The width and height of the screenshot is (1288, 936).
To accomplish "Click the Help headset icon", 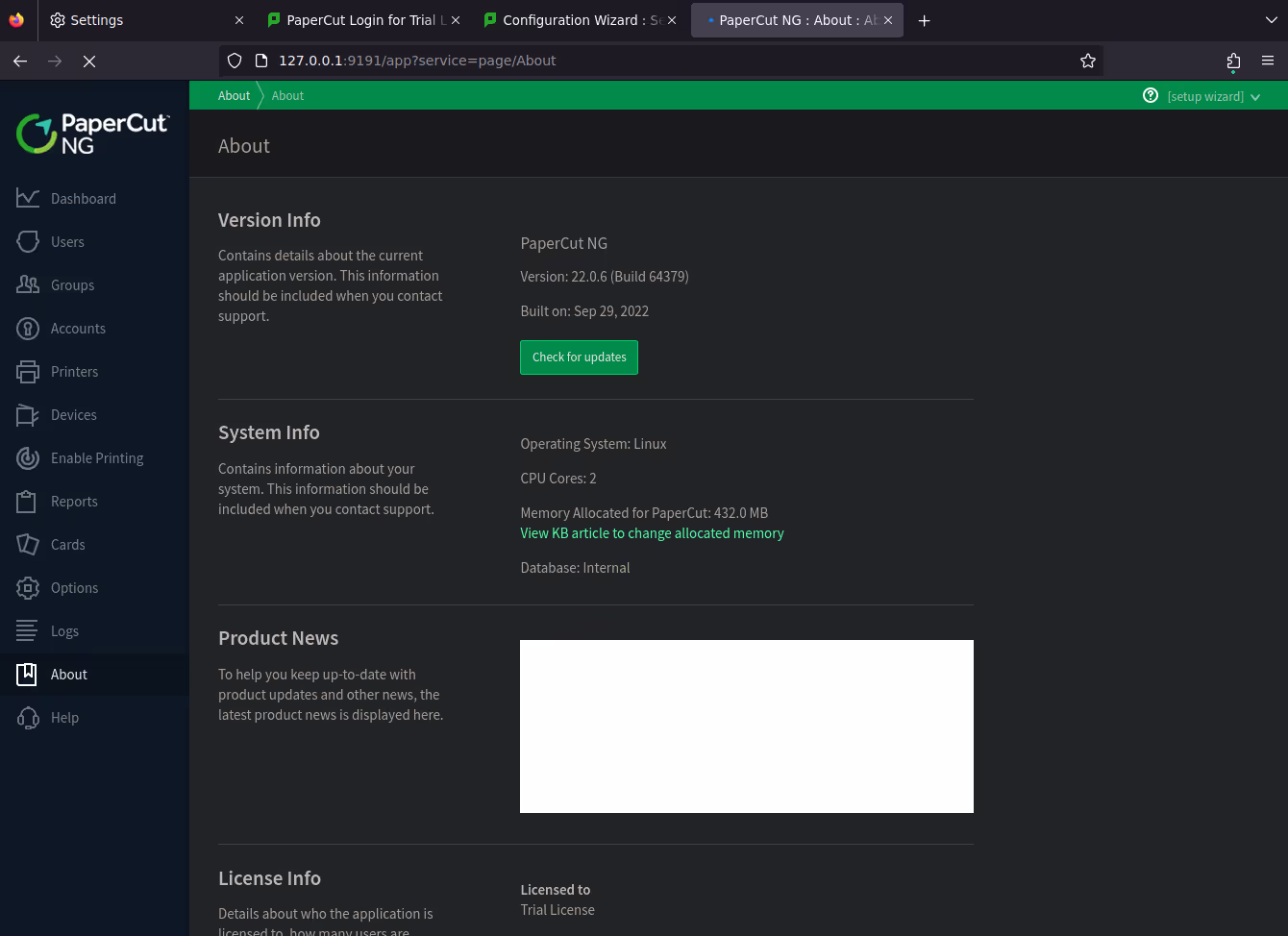I will coord(28,717).
